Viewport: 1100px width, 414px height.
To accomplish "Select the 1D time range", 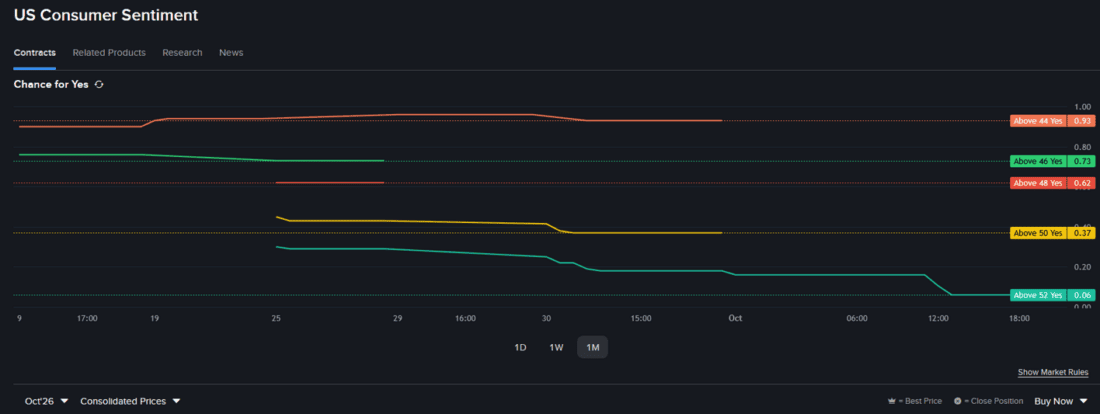I will click(x=521, y=347).
